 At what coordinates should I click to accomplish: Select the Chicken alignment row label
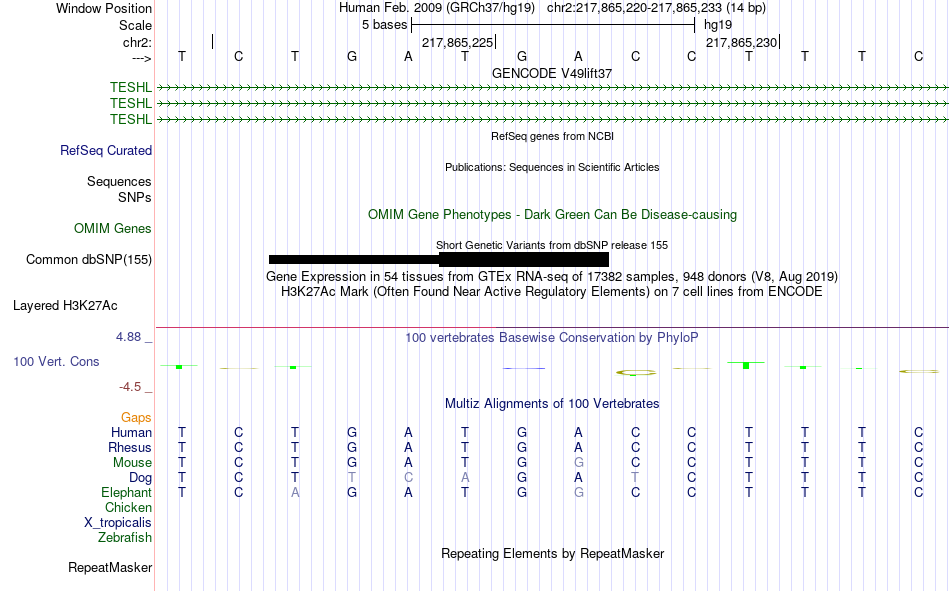pos(128,507)
